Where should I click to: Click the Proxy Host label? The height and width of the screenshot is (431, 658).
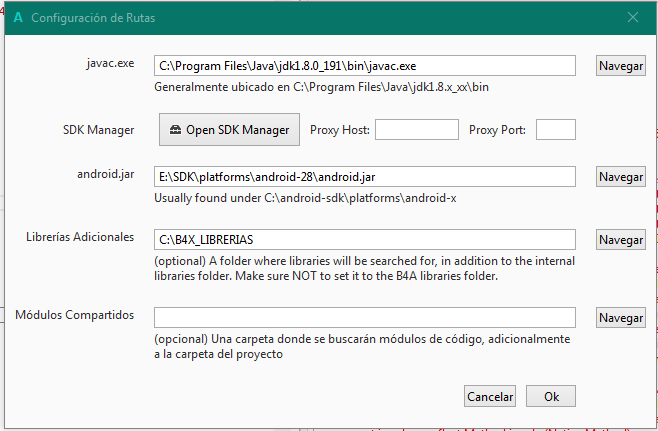click(x=340, y=130)
